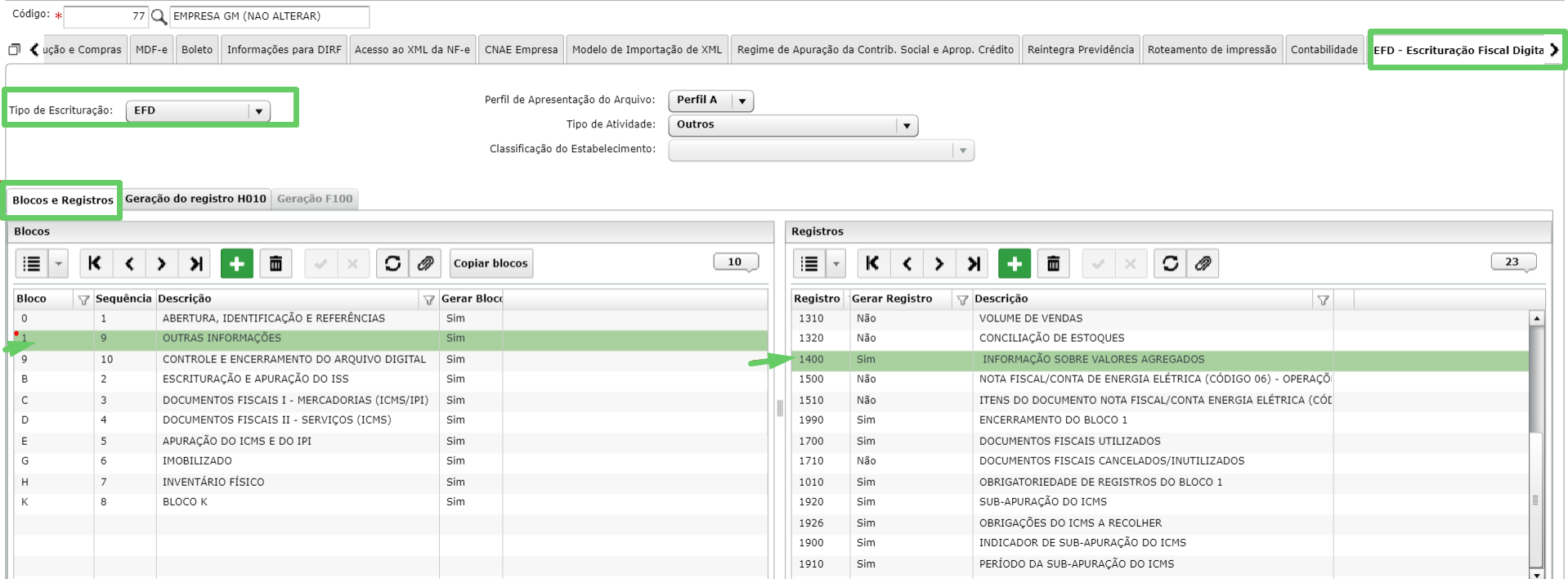The height and width of the screenshot is (579, 1568).
Task: Open Tipo de Atividade dropdown
Action: (907, 126)
